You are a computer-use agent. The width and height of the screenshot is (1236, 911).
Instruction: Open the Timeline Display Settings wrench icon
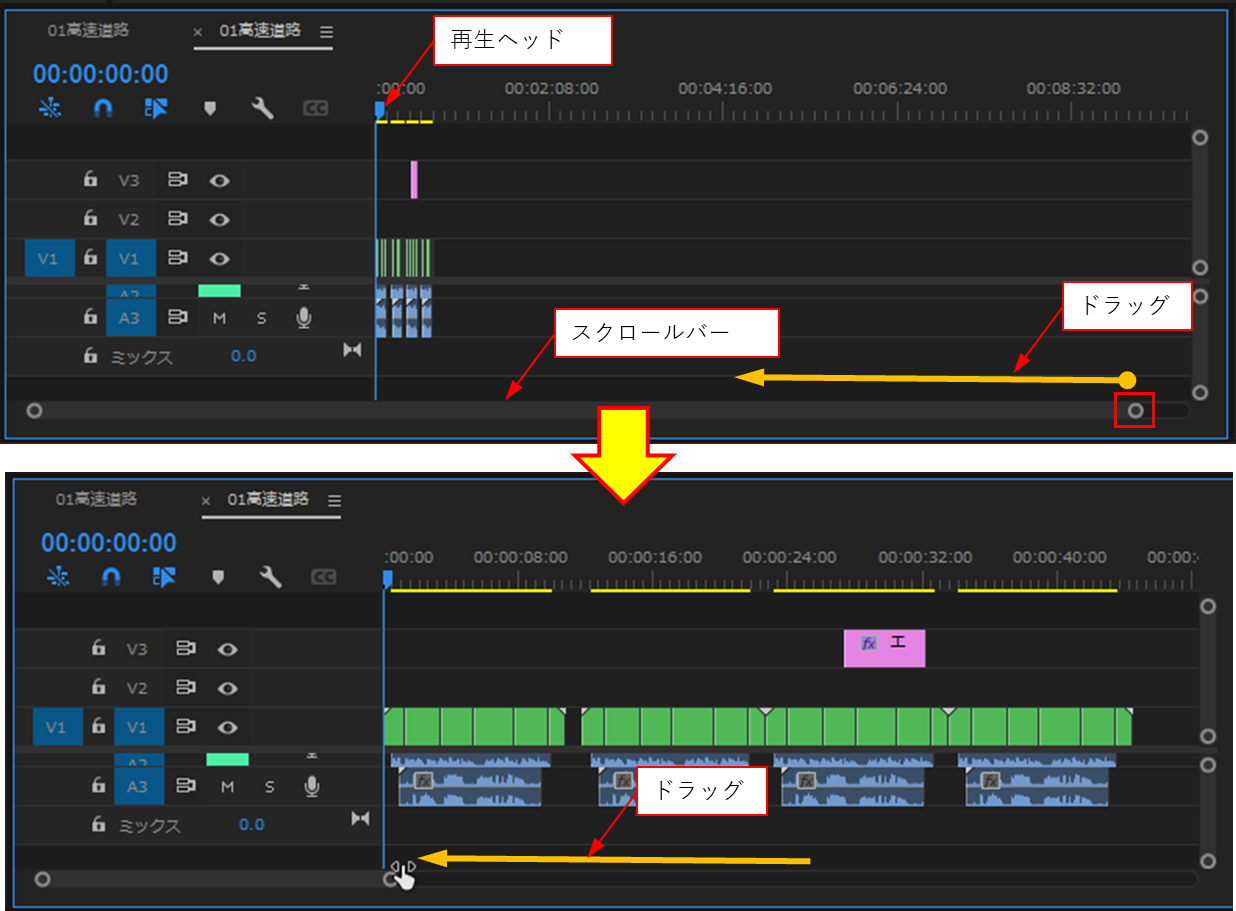pos(263,108)
